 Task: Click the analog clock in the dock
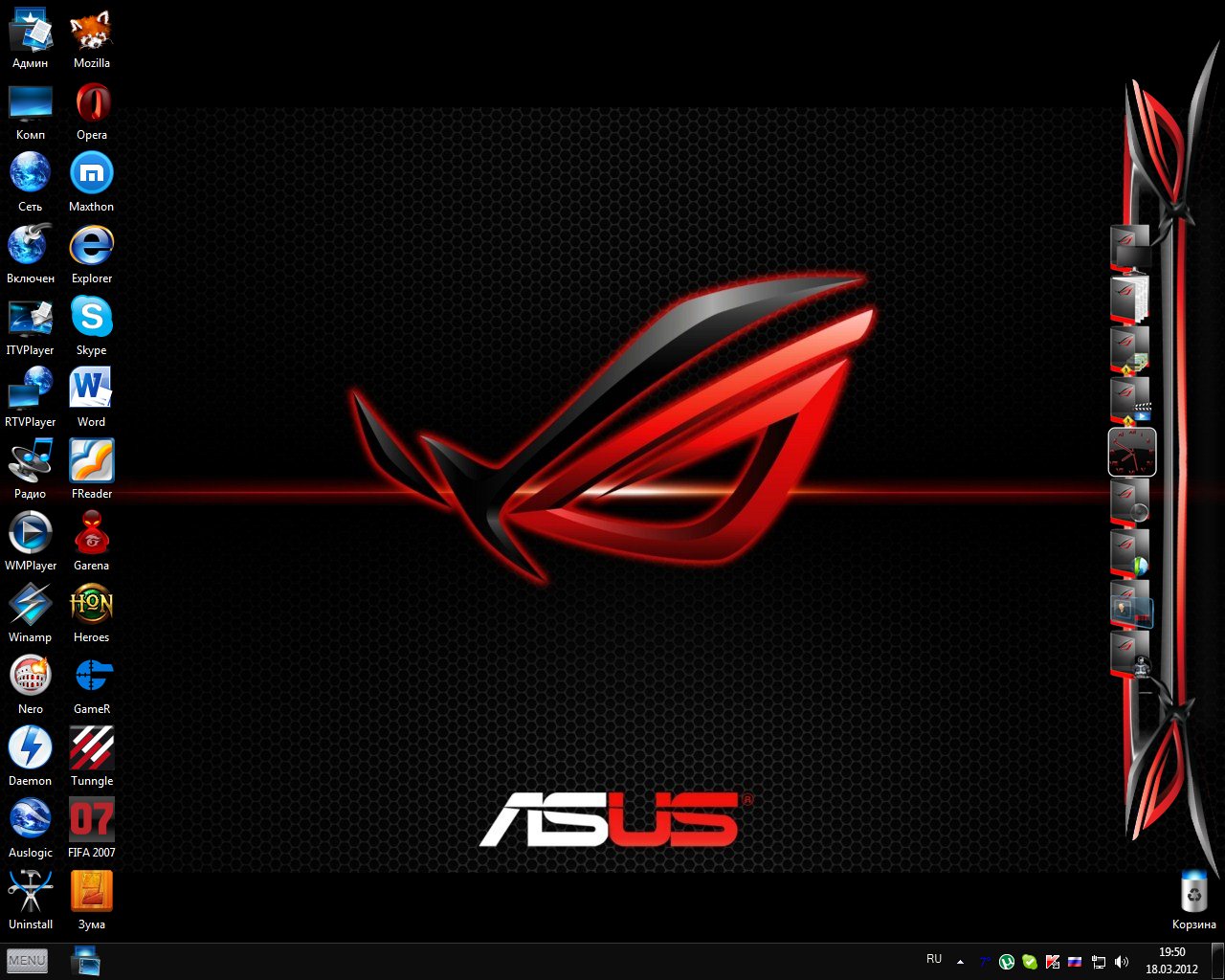coord(1132,452)
